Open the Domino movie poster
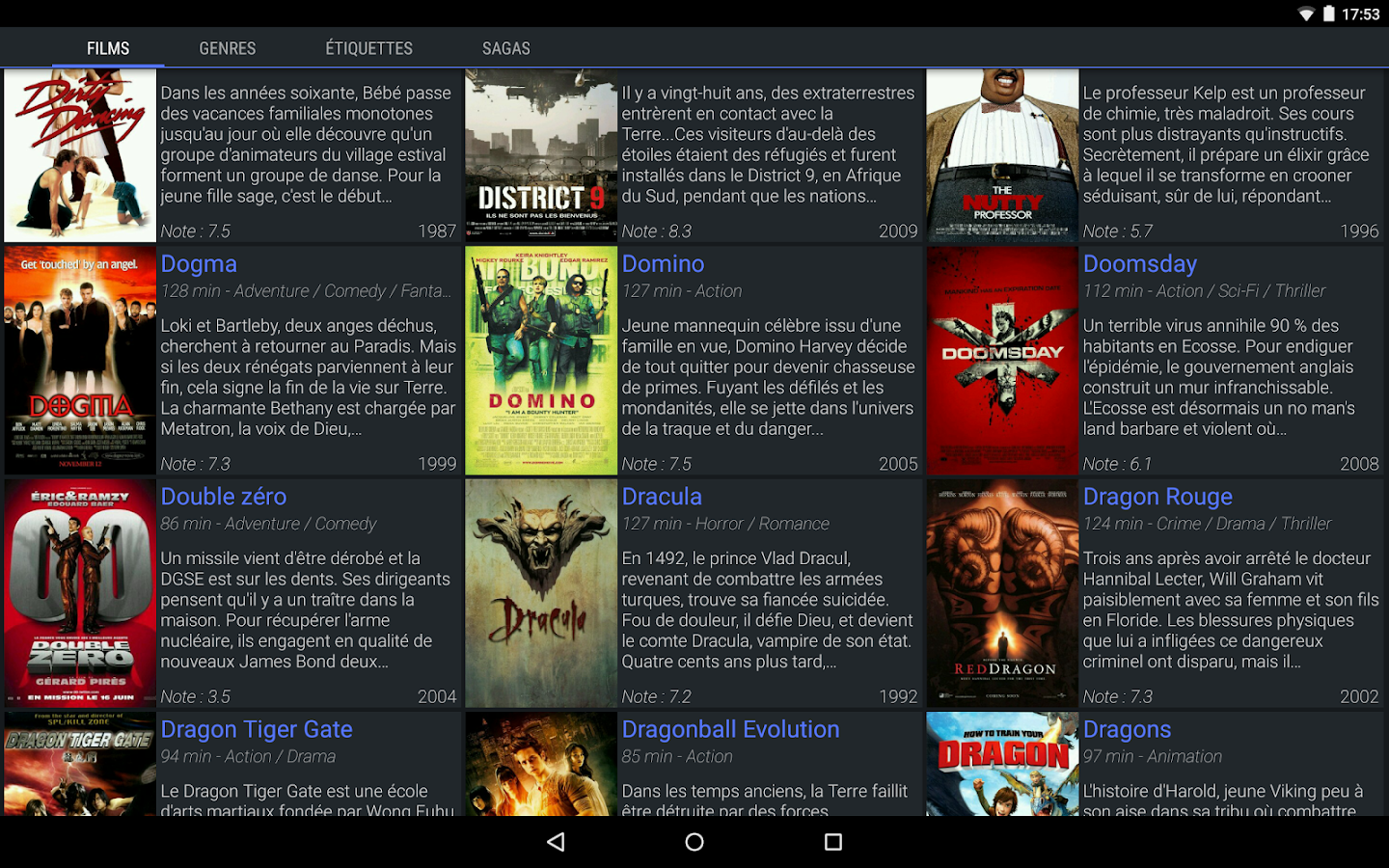1389x868 pixels. pyautogui.click(x=541, y=361)
